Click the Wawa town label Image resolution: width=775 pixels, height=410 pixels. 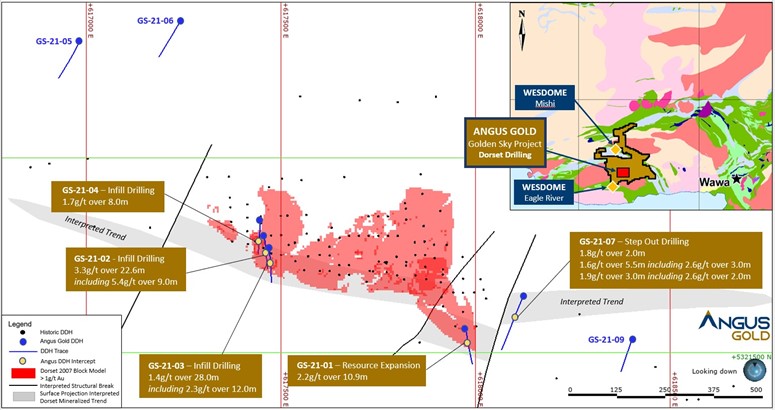(715, 182)
